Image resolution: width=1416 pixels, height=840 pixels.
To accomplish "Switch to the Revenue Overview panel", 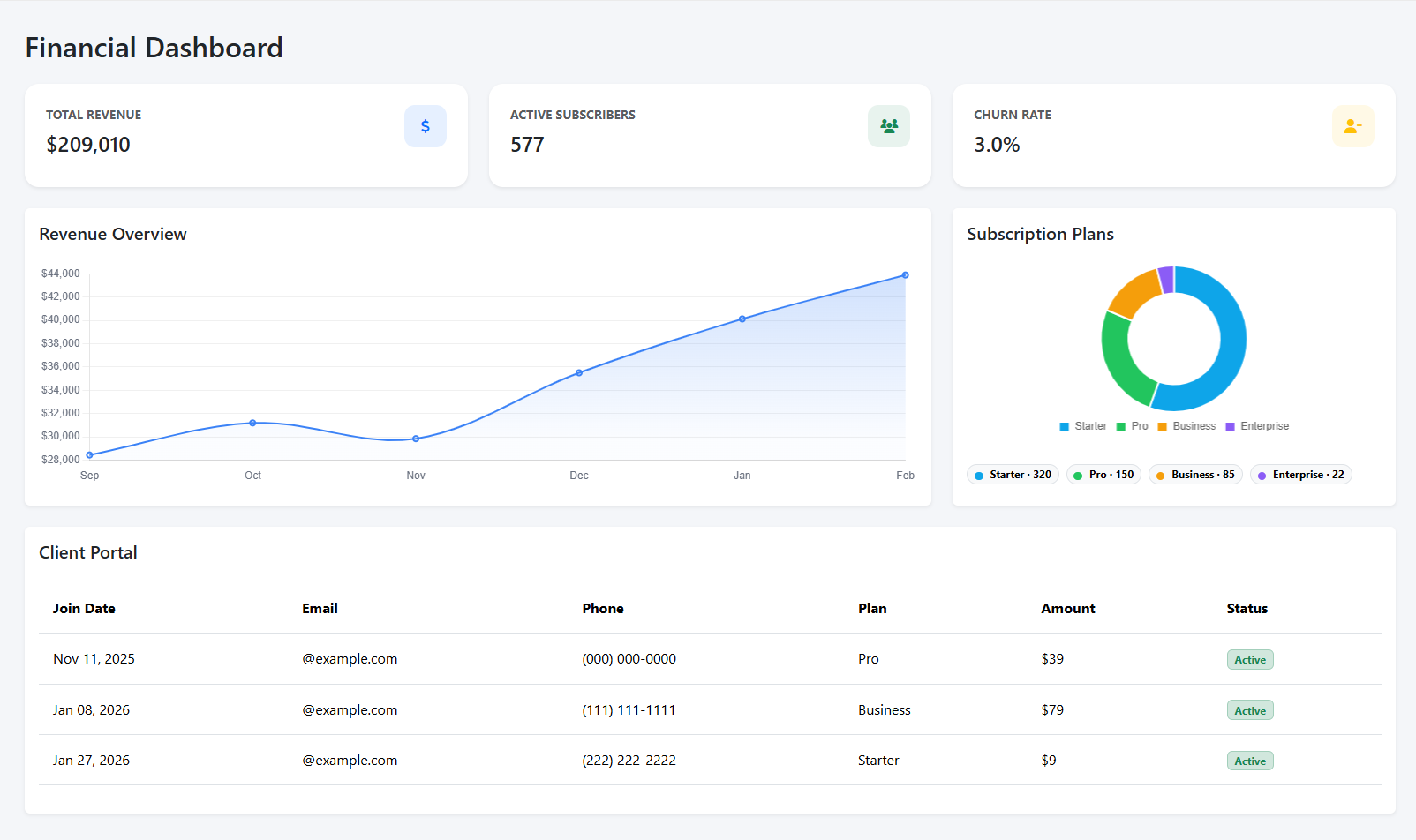I will click(x=113, y=234).
